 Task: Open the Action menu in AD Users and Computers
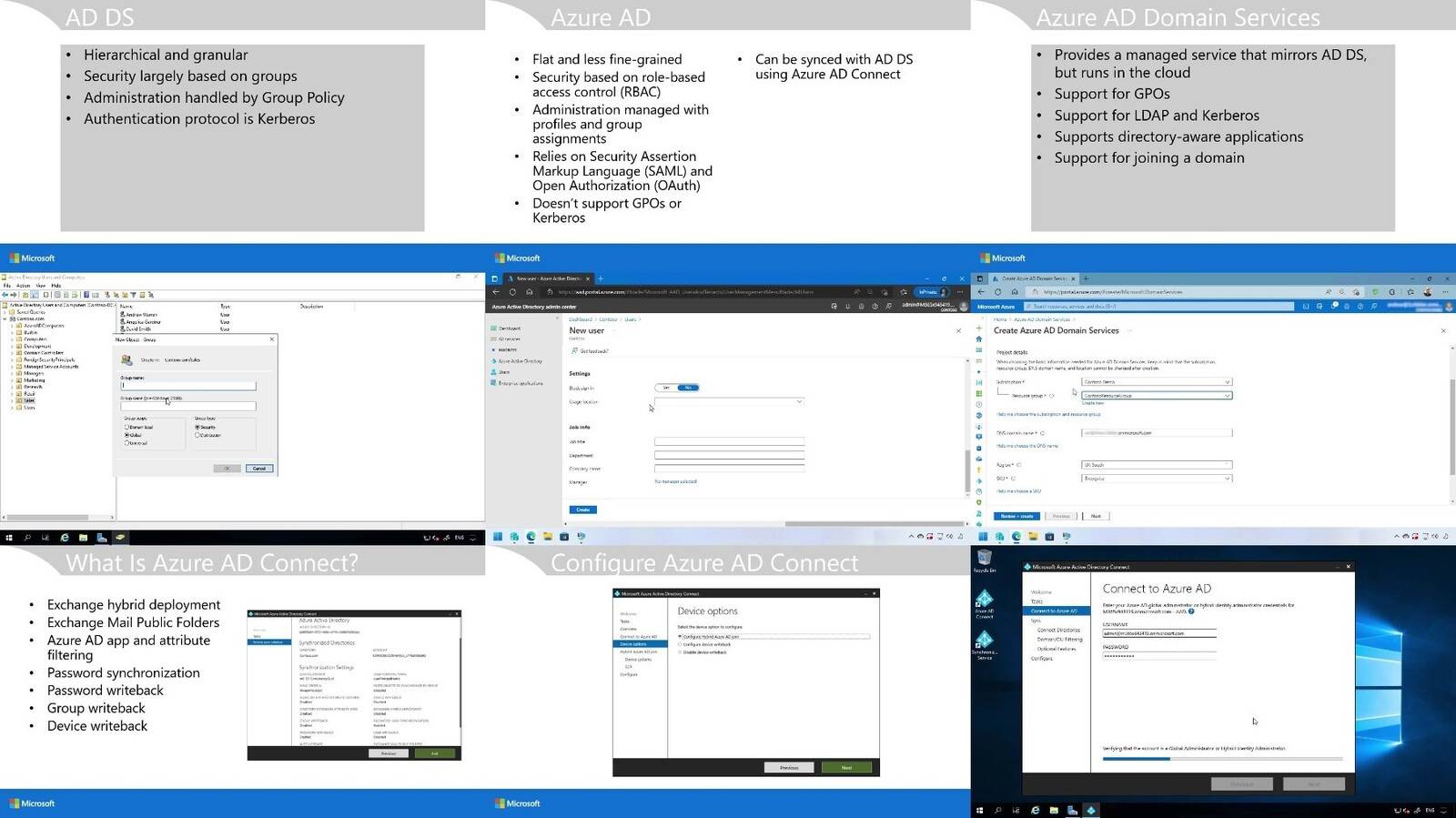(24, 286)
